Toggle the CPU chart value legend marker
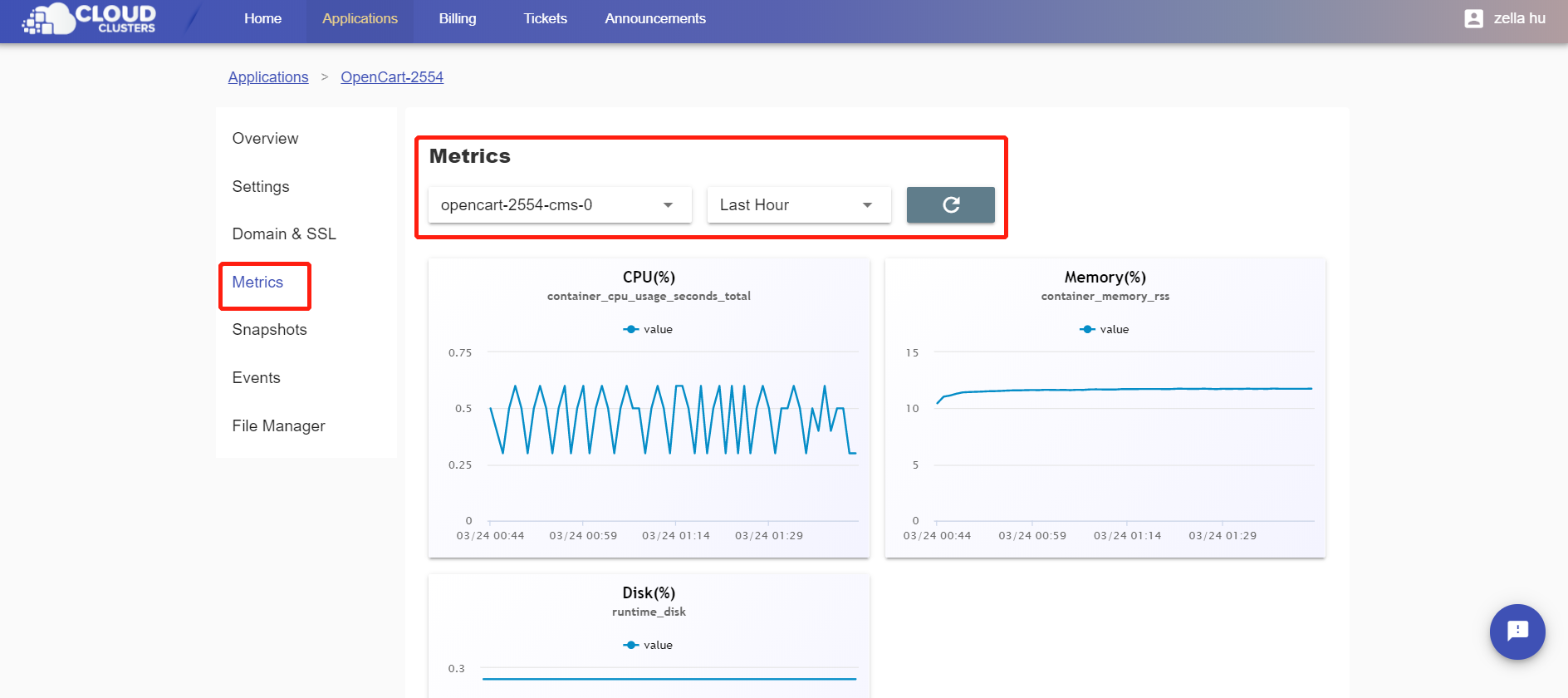Viewport: 1568px width, 698px height. coord(631,329)
